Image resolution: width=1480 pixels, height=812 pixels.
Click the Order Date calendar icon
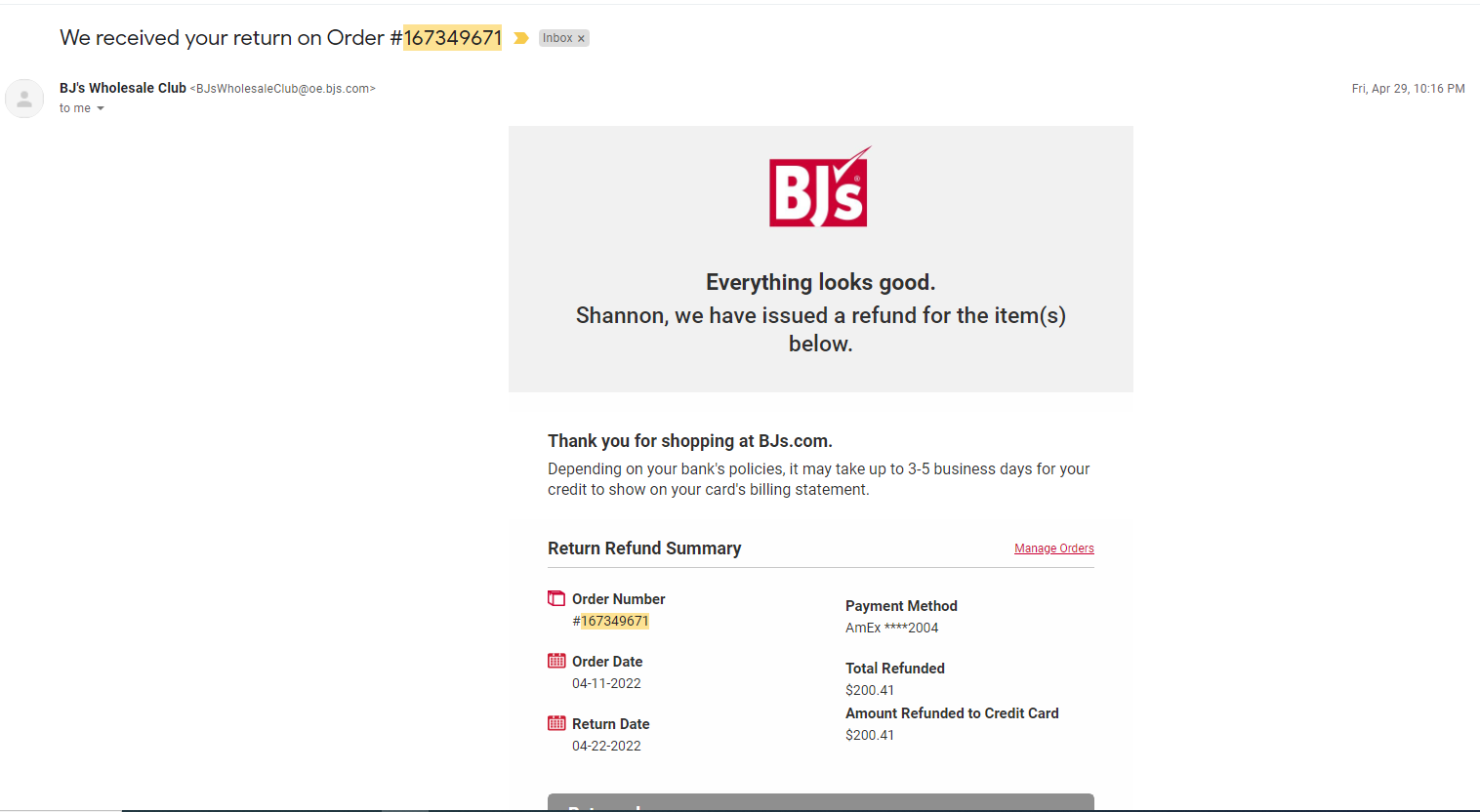point(556,661)
